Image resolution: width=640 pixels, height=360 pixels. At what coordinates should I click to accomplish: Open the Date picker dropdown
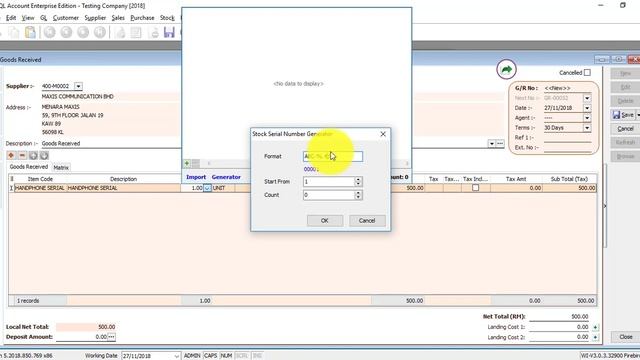(587, 108)
